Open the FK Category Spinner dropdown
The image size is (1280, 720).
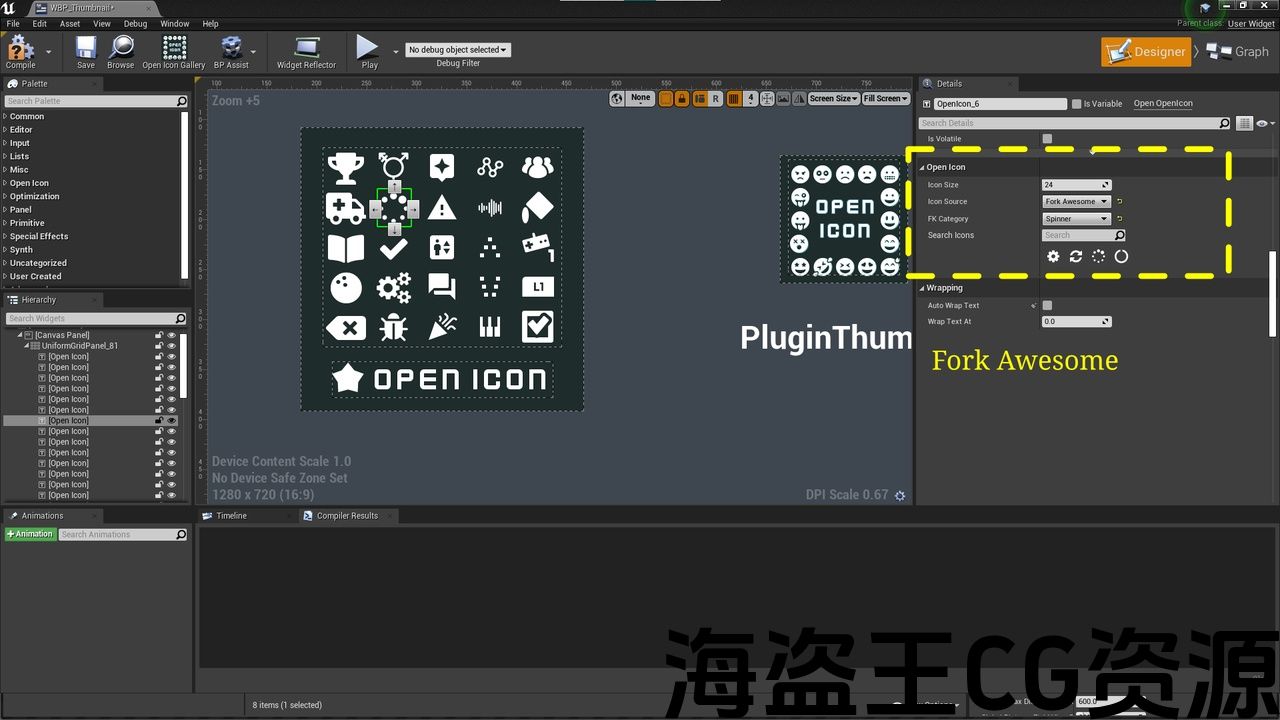point(1076,219)
